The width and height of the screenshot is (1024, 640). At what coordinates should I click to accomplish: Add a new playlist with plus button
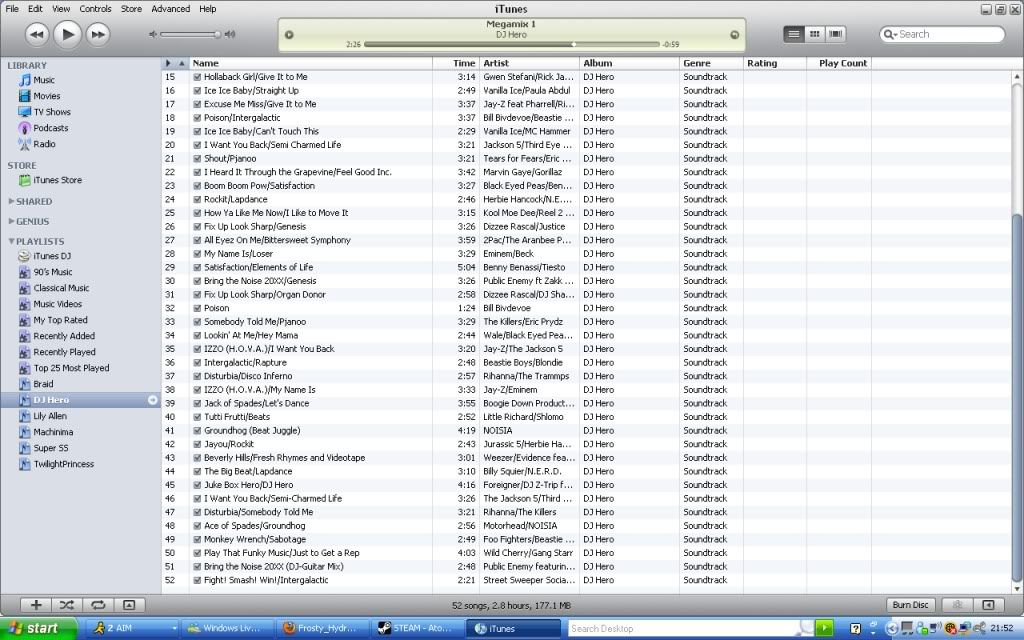click(36, 605)
